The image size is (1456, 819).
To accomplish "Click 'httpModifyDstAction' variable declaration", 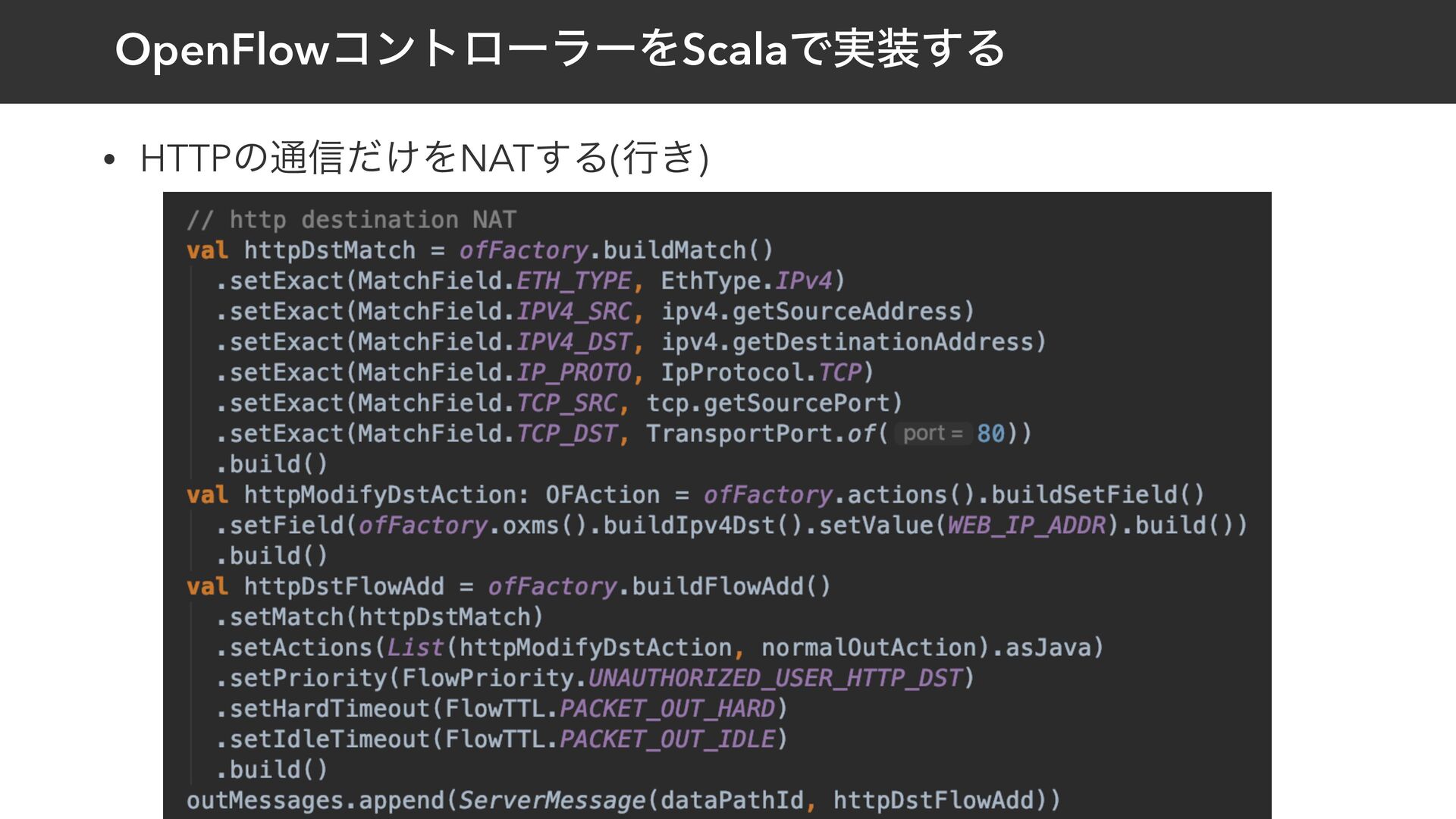I will tap(379, 495).
